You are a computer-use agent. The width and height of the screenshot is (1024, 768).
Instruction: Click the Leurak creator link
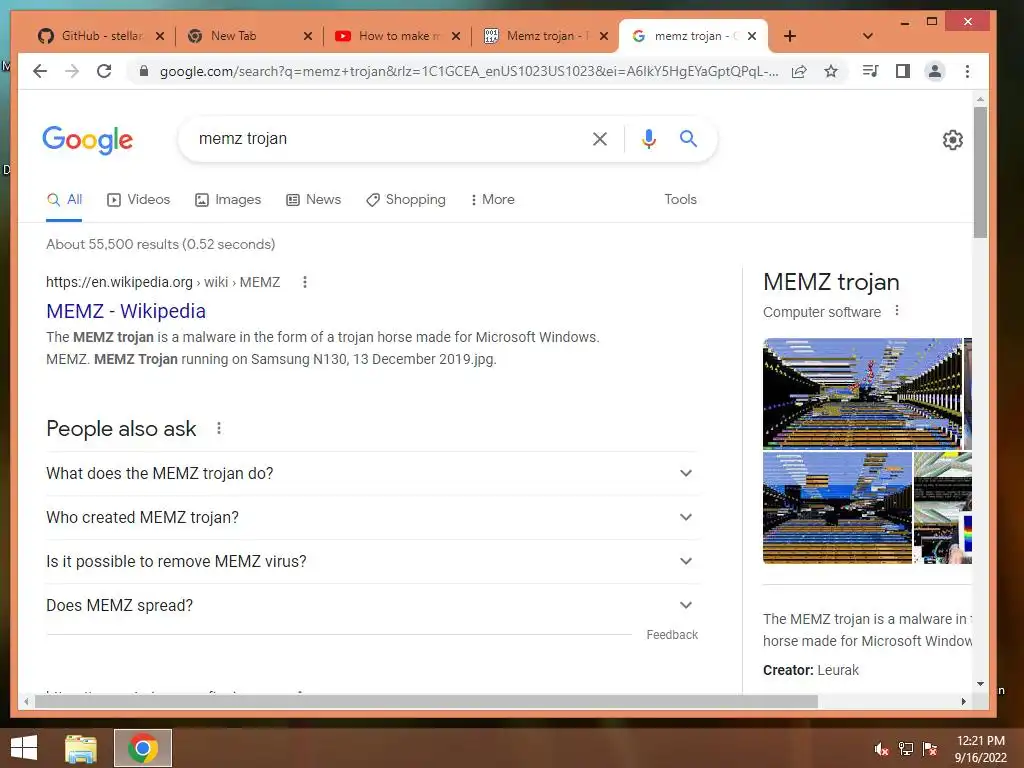pos(838,670)
